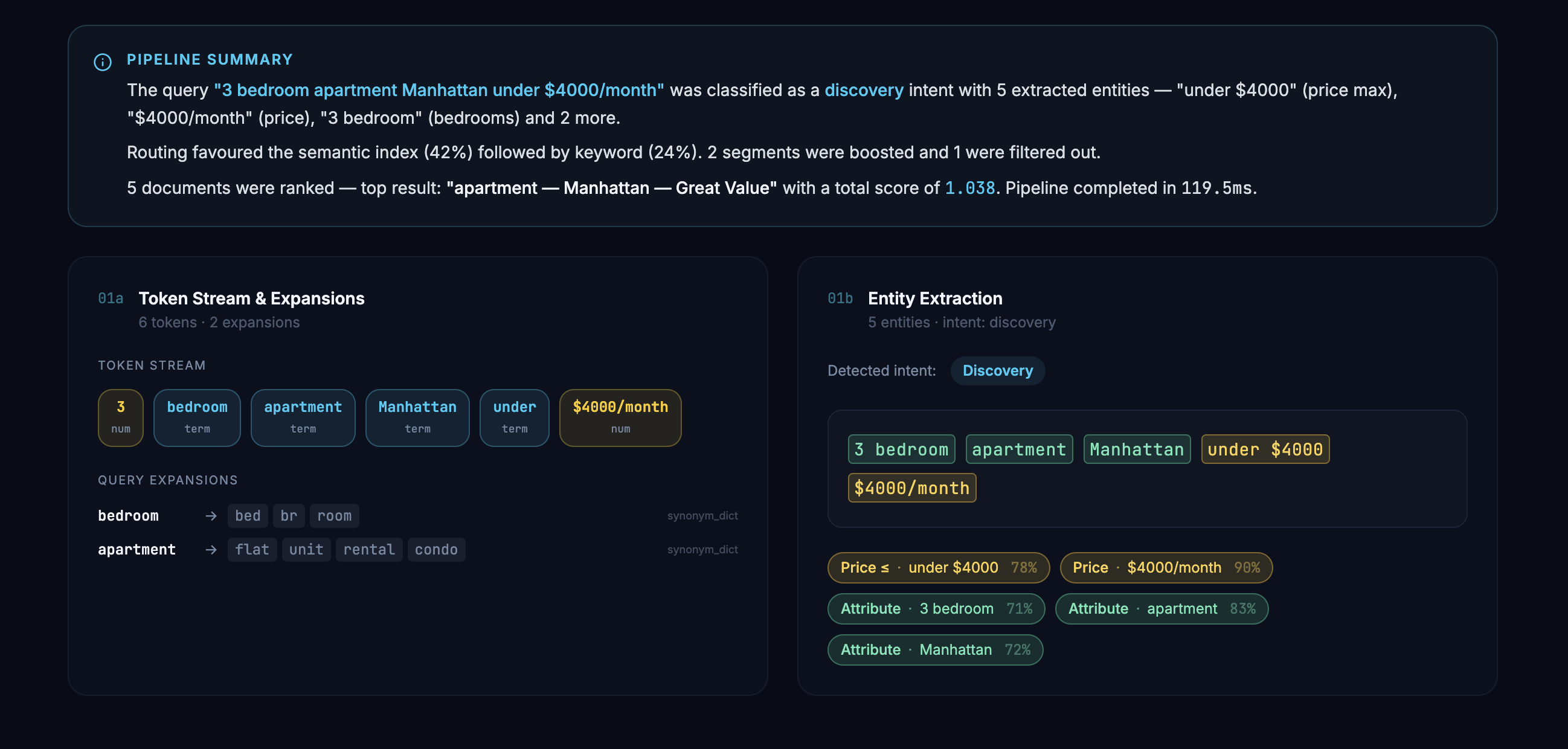Screen dimensions: 1568x749
Task: Click the 'rental' expansion tag
Action: pos(369,549)
